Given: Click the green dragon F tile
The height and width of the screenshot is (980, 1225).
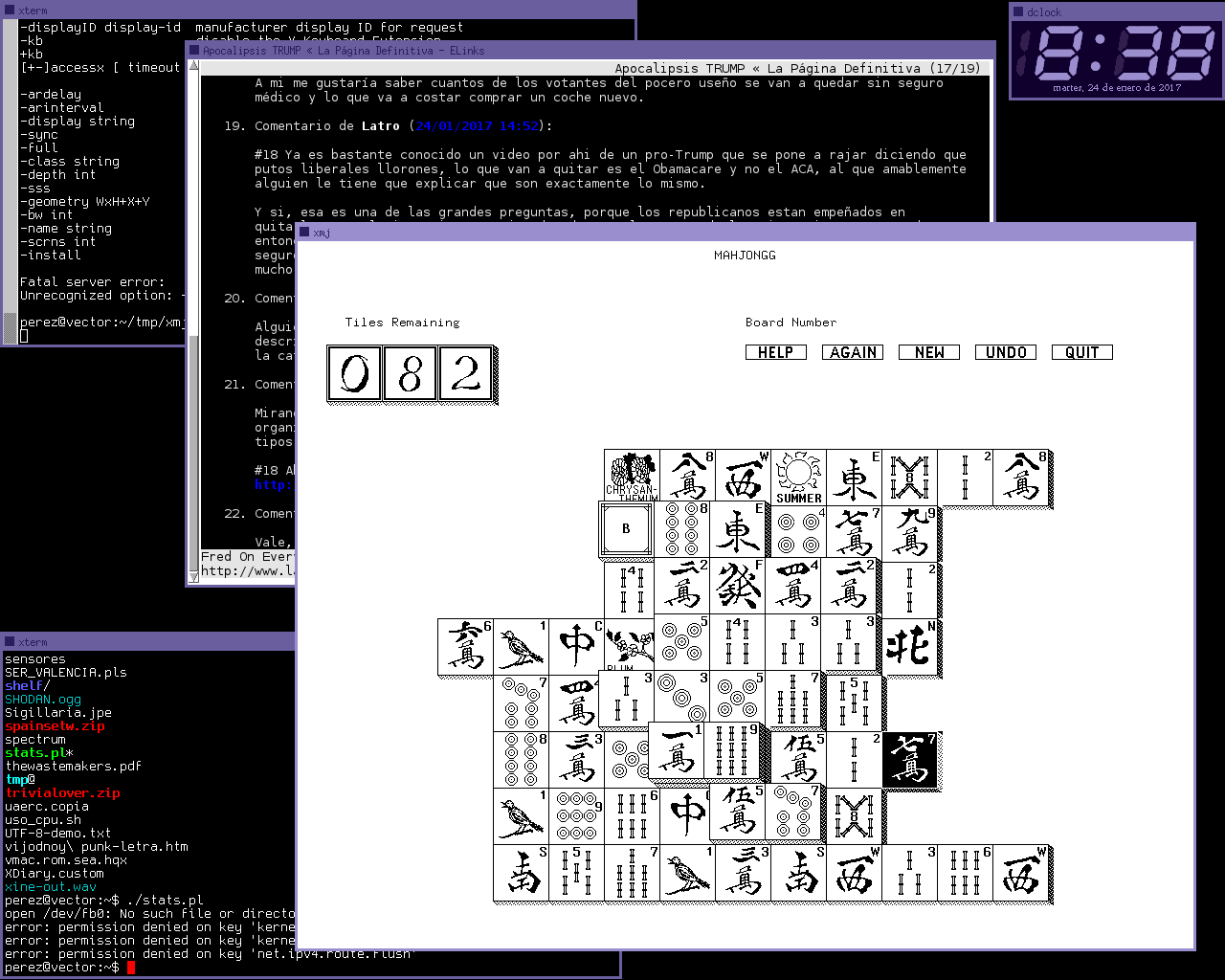Looking at the screenshot, I should click(x=737, y=586).
